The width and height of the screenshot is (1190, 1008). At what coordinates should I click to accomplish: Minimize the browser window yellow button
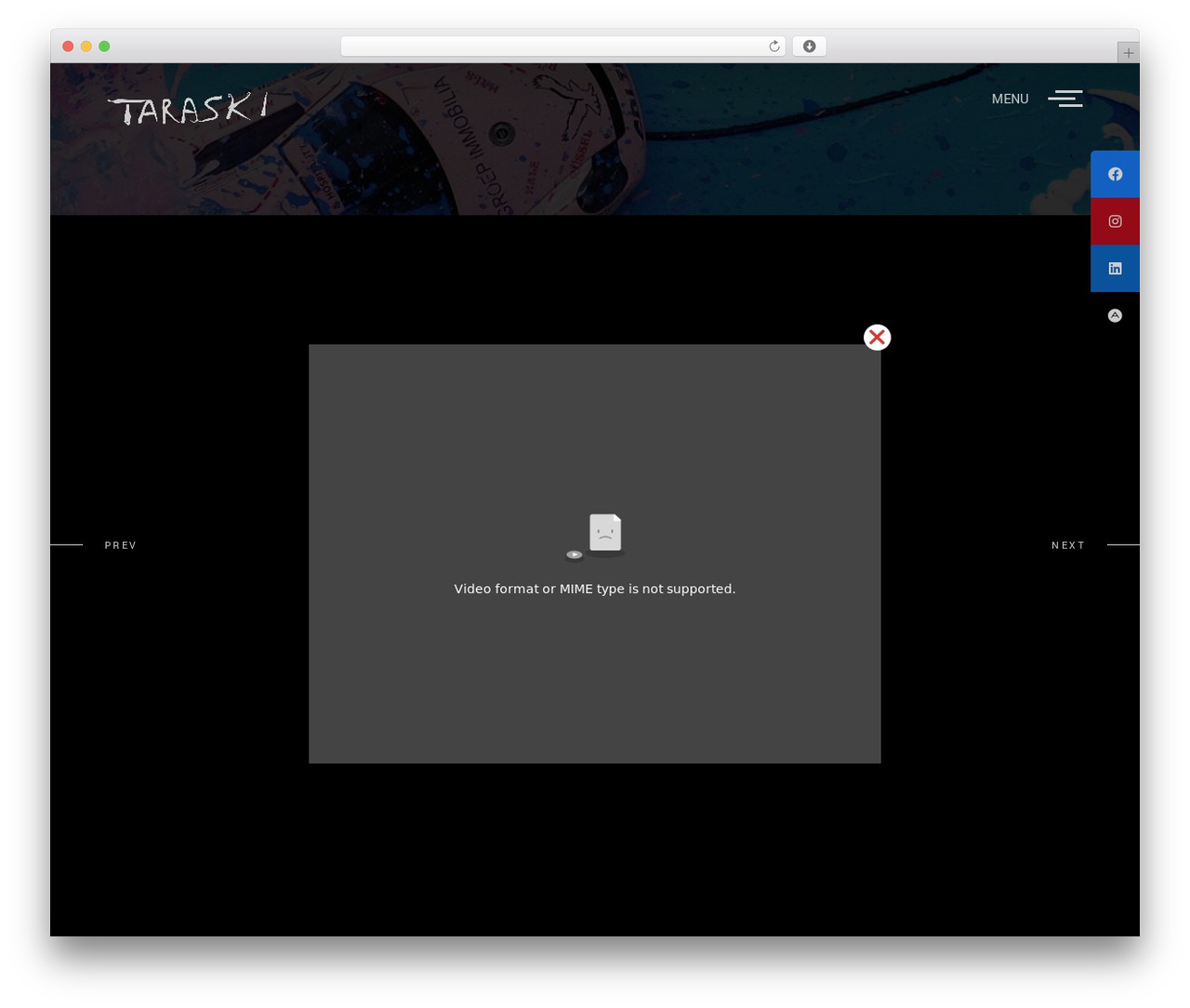86,46
